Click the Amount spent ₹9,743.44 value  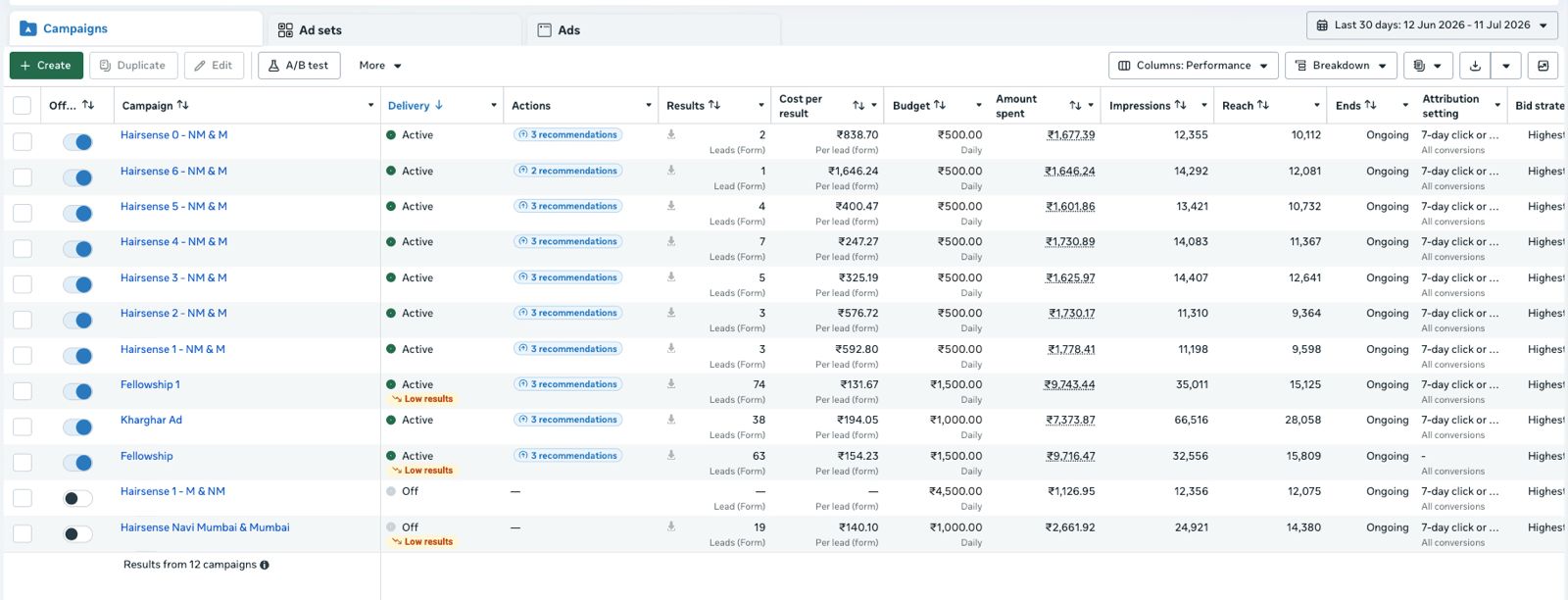(x=1070, y=384)
